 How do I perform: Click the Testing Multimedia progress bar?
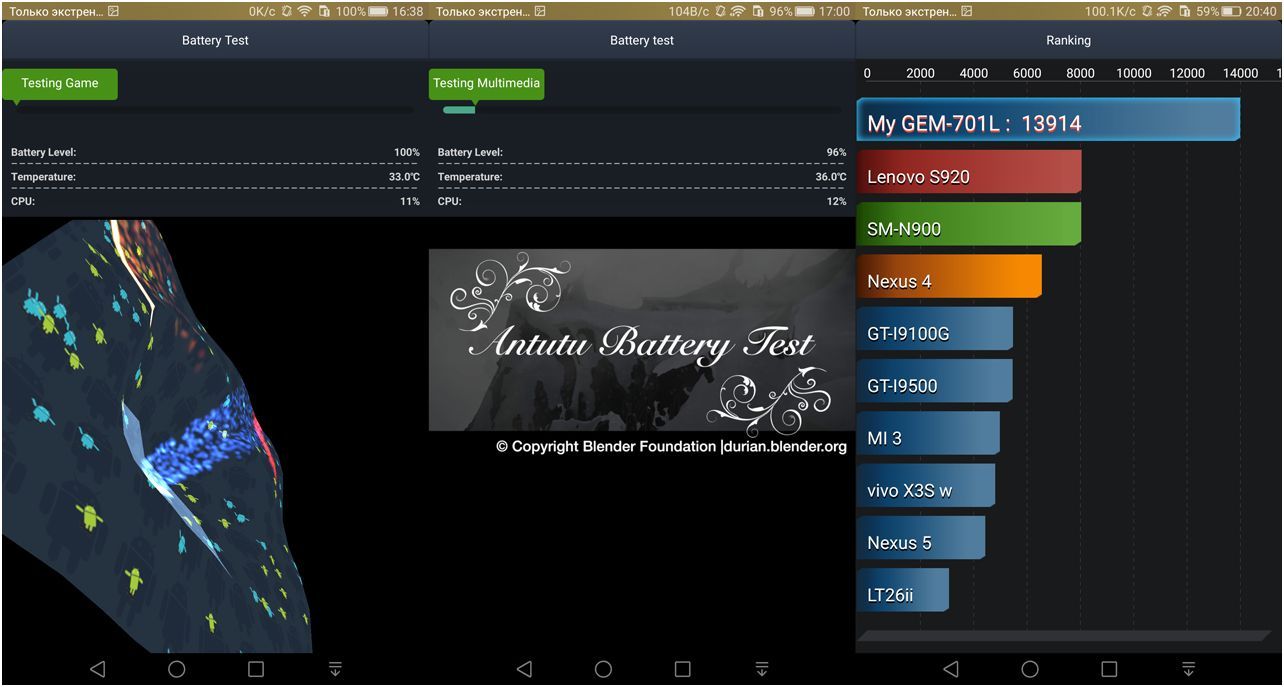click(x=641, y=110)
